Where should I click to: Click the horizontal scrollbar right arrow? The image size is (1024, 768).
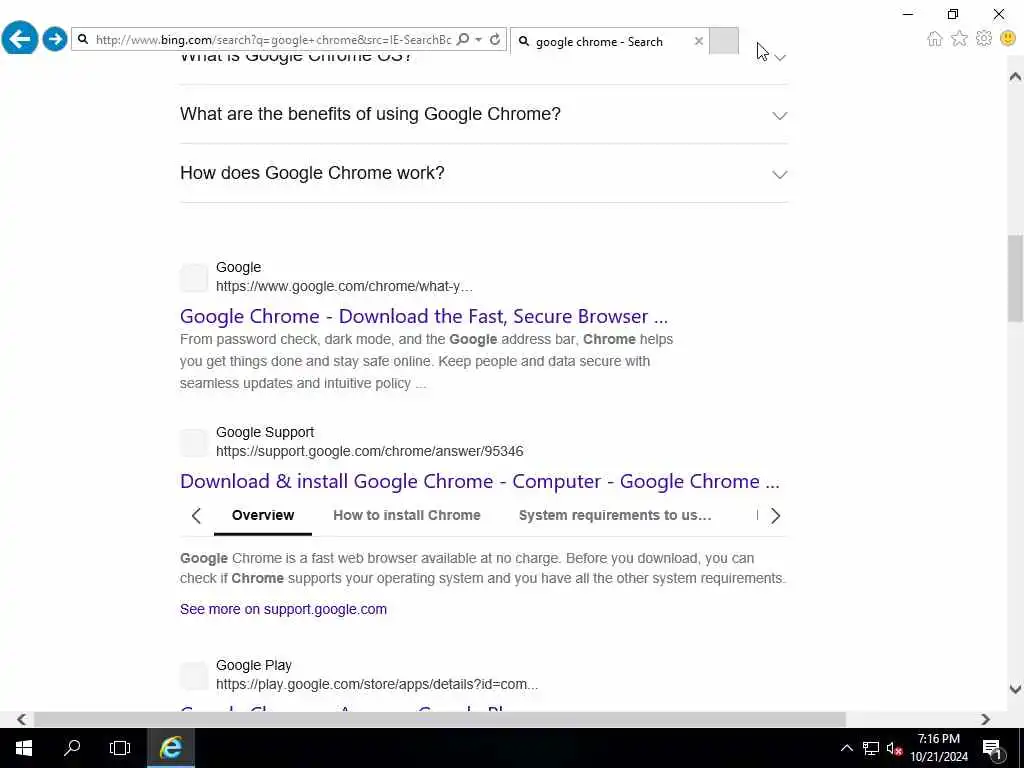pyautogui.click(x=985, y=719)
